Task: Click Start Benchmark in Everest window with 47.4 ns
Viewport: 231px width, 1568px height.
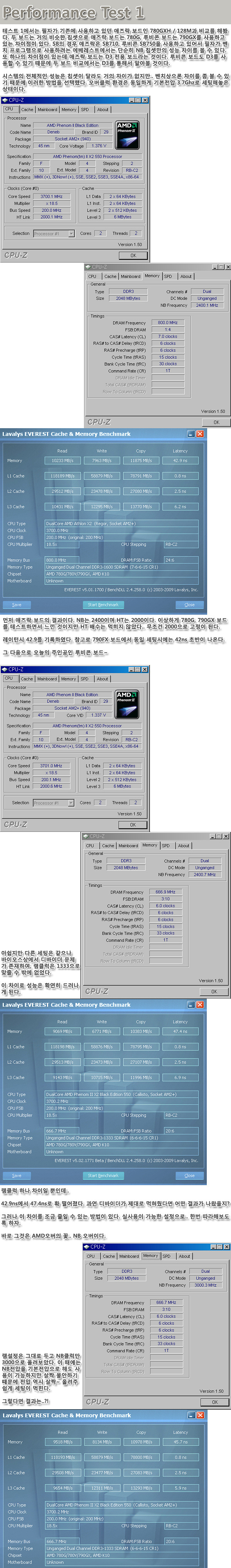Action: (x=103, y=1176)
